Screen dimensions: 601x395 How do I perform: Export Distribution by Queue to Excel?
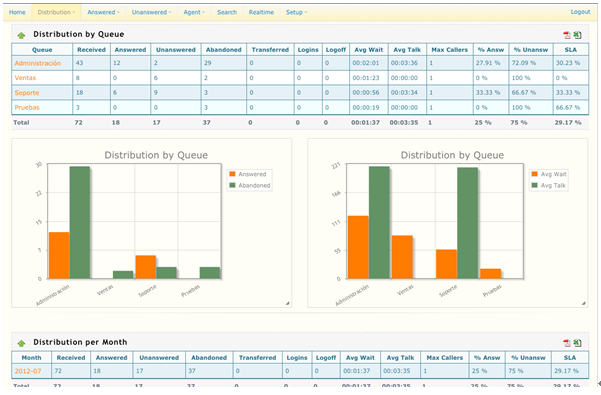577,35
